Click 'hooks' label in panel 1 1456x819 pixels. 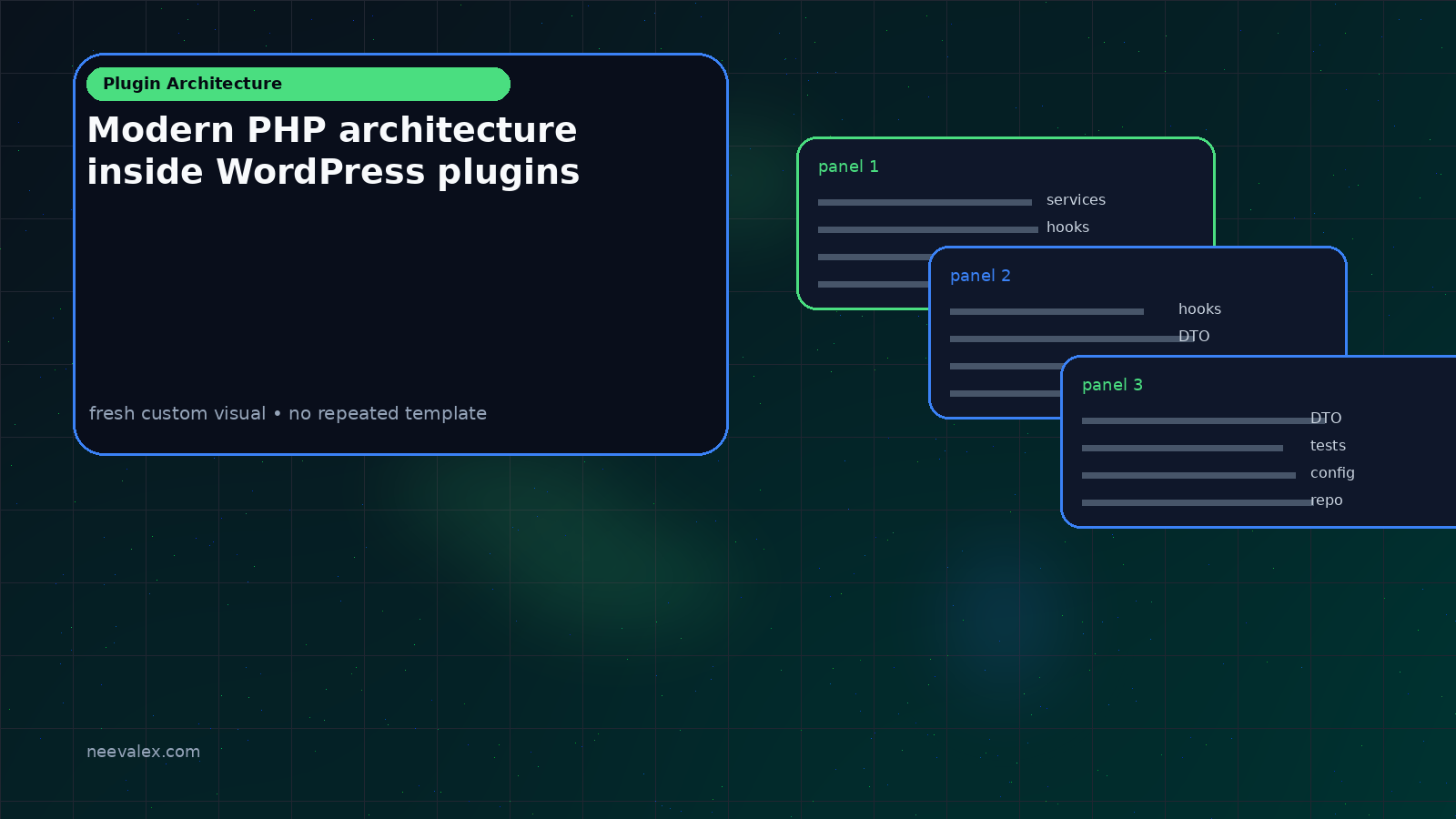[x=1067, y=227]
